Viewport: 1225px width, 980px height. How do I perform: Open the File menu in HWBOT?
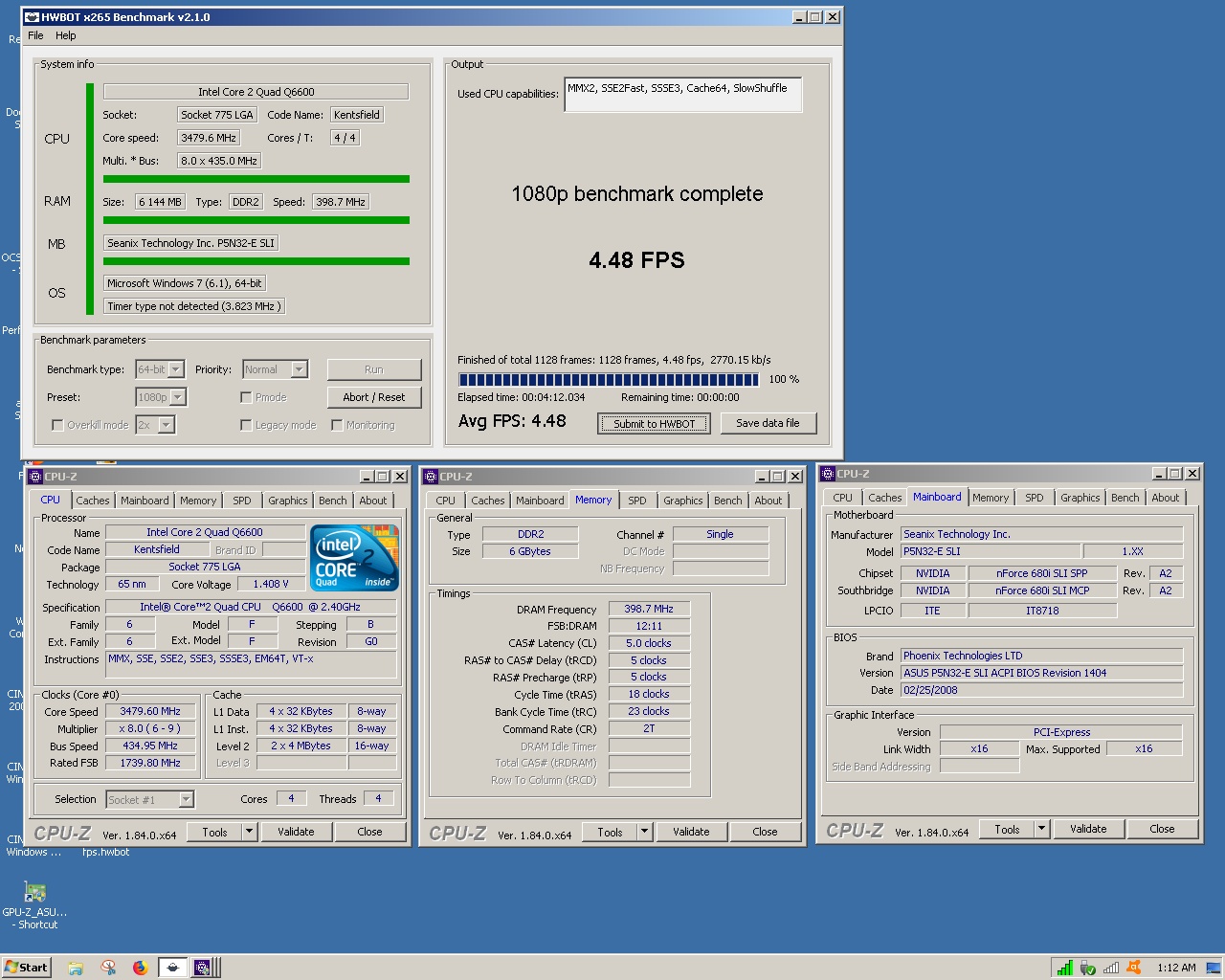(x=35, y=35)
